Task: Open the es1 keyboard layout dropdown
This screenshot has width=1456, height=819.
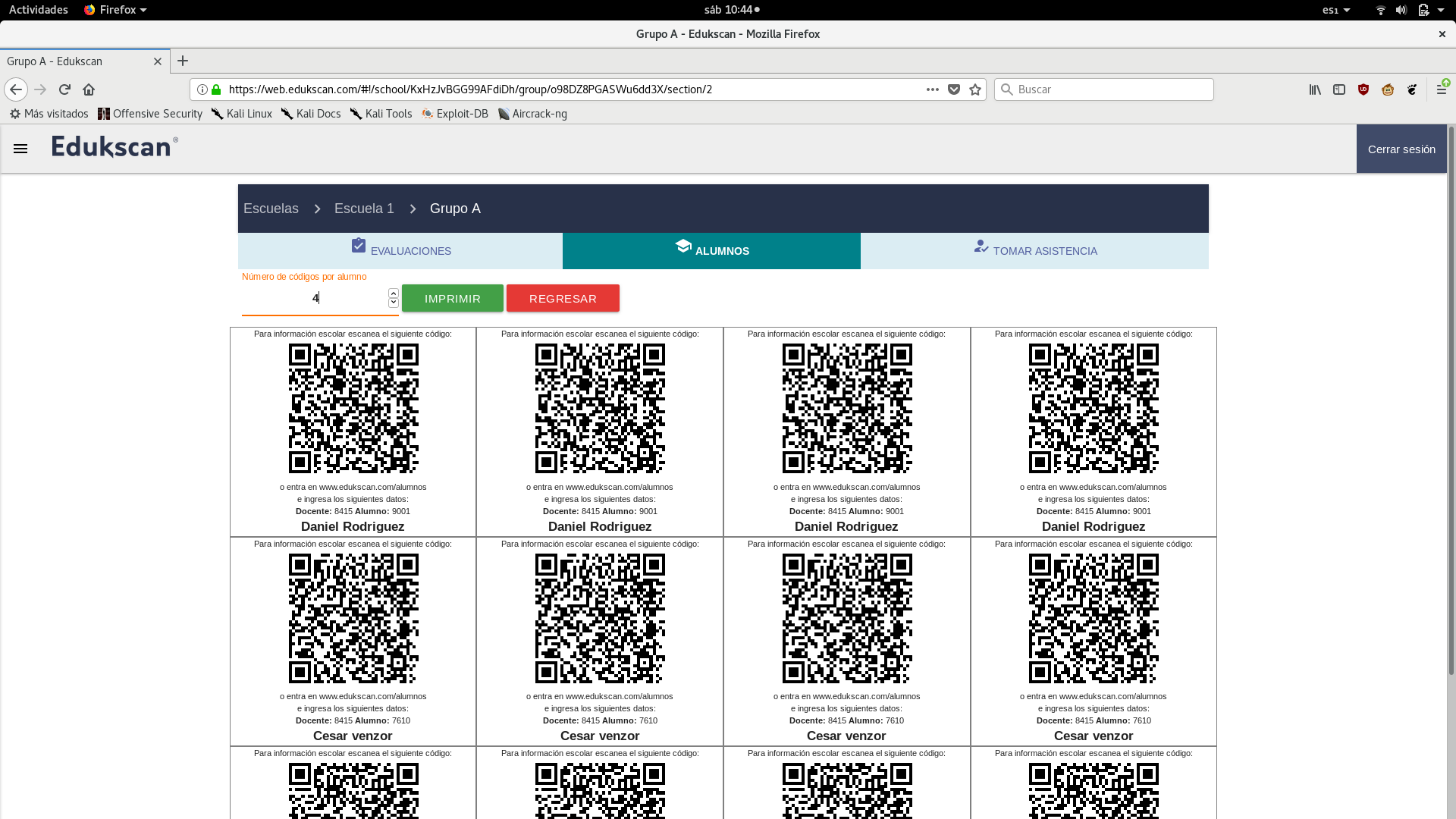Action: (1336, 10)
